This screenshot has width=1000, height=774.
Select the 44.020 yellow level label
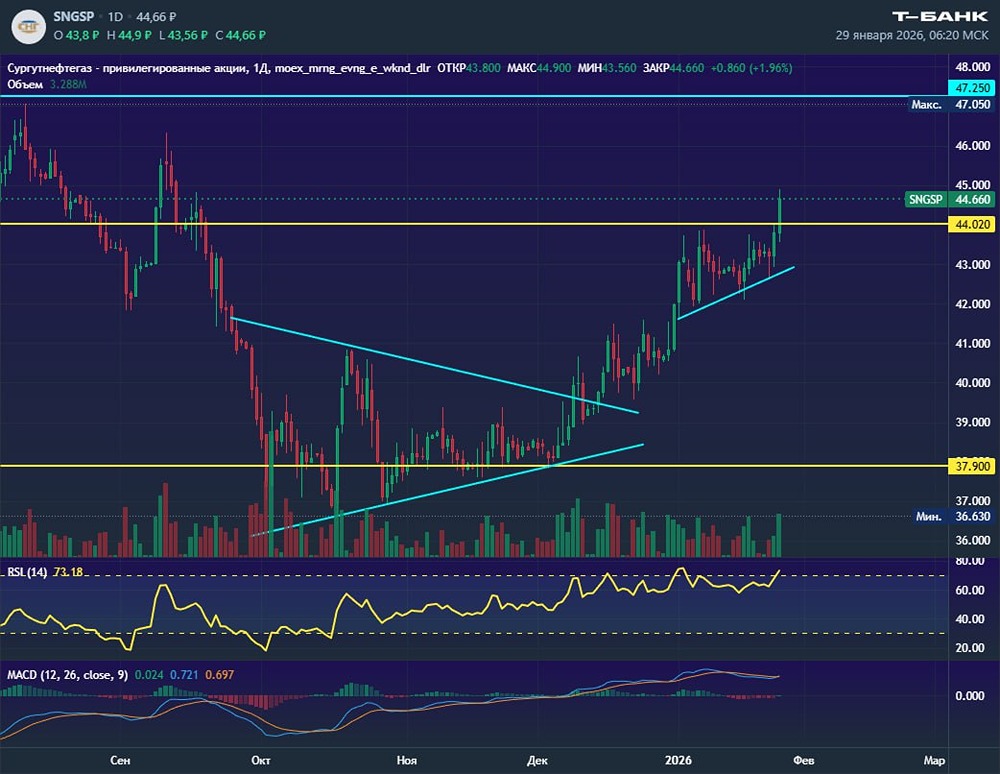pos(971,224)
